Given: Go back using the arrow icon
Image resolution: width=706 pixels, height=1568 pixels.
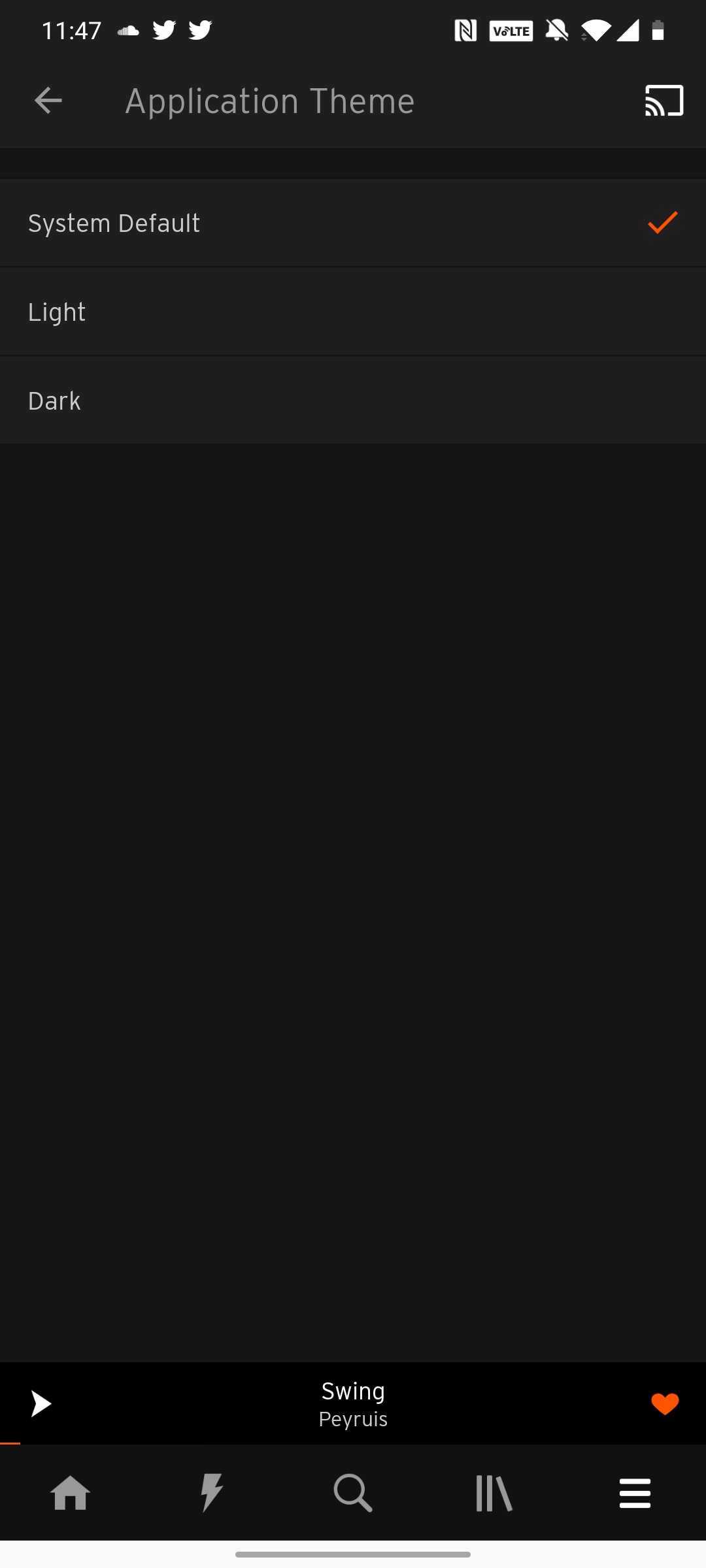Looking at the screenshot, I should pos(48,101).
